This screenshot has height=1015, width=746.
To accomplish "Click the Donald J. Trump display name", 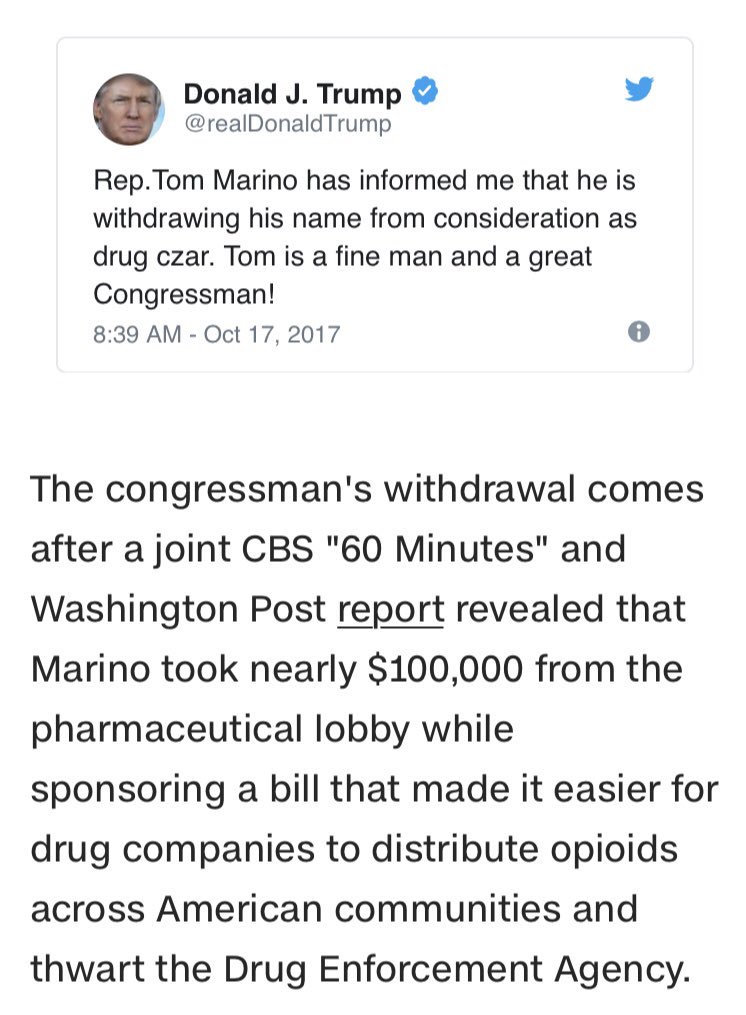I will point(292,93).
